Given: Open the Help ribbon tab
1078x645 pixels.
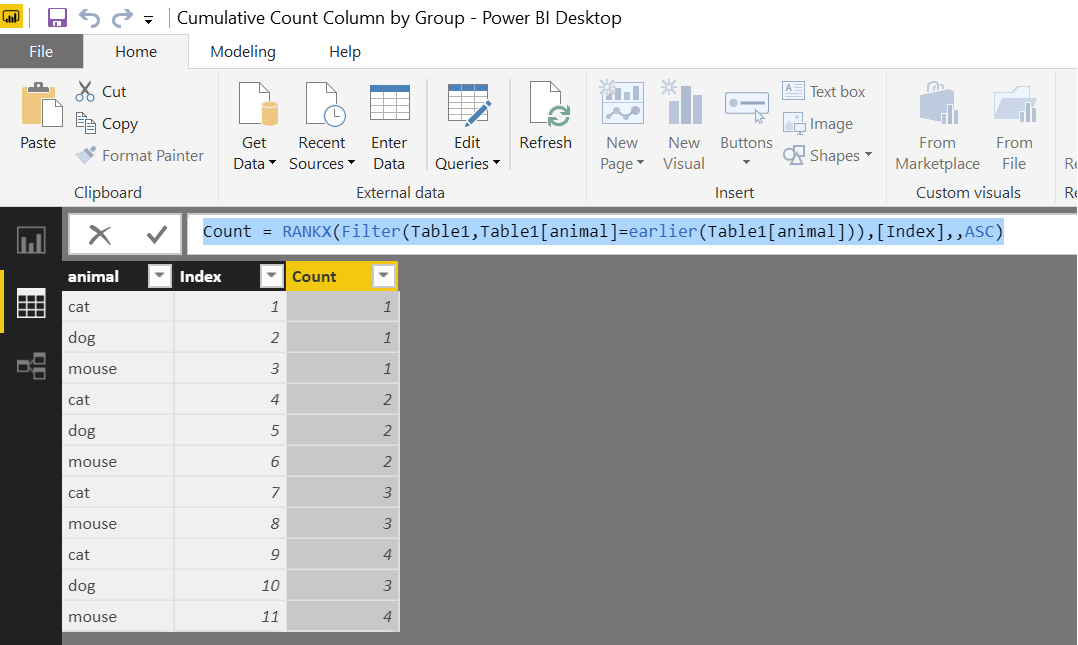Looking at the screenshot, I should point(344,52).
